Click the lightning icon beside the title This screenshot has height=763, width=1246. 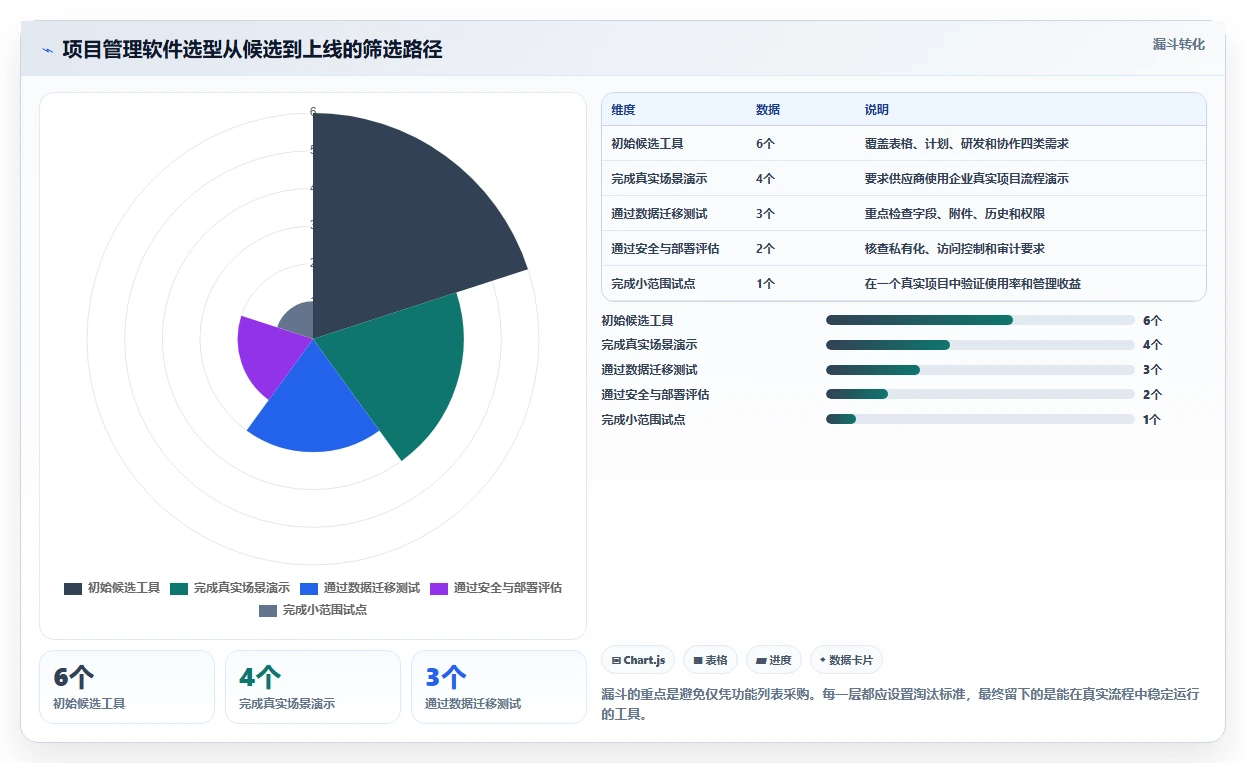(47, 50)
